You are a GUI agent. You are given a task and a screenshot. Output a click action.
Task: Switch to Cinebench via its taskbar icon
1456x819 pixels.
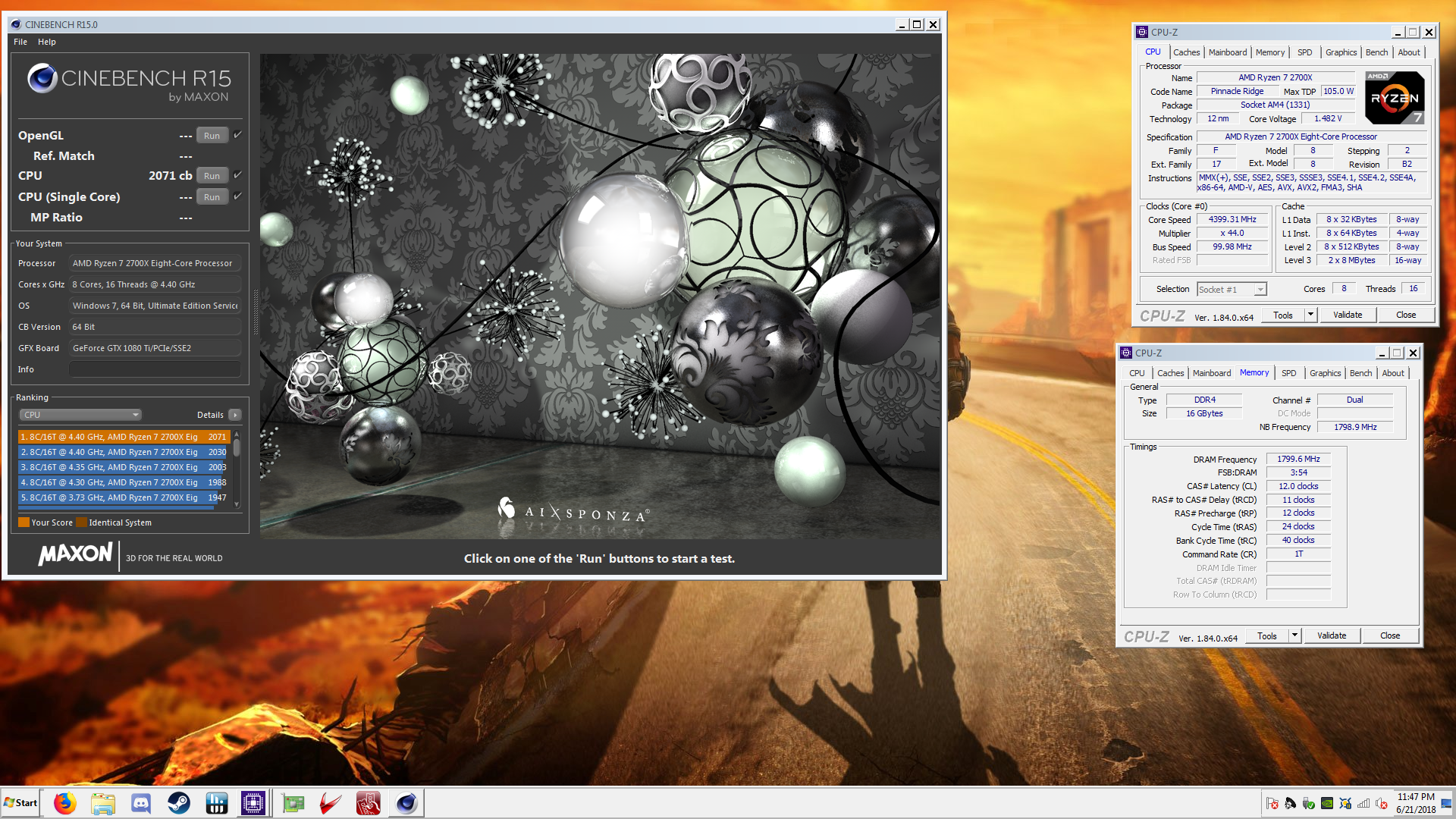tap(406, 803)
